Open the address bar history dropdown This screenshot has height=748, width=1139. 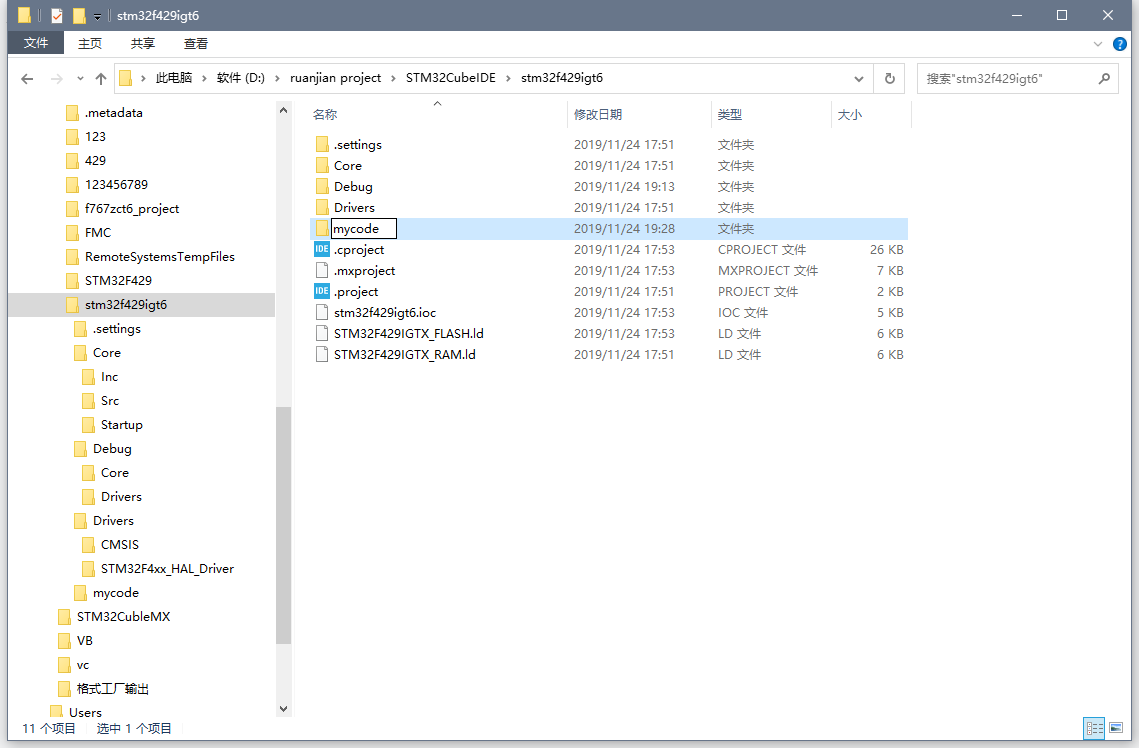(858, 77)
